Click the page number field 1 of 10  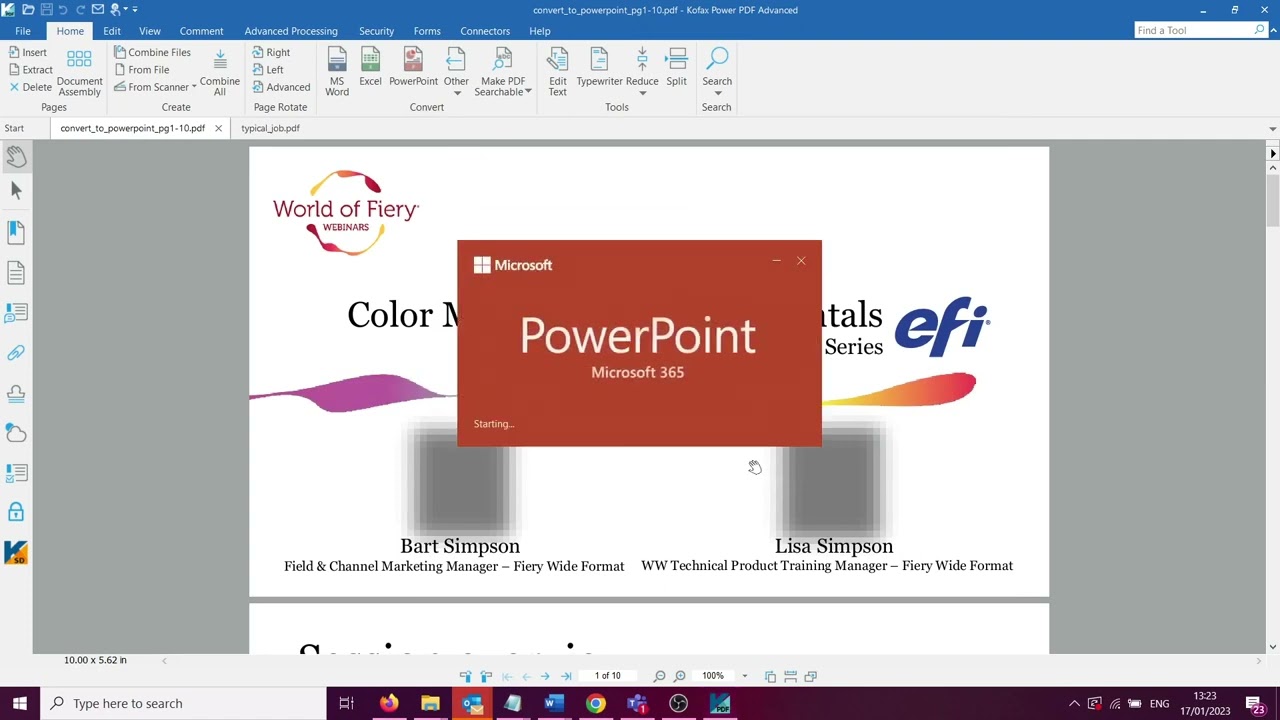click(608, 676)
